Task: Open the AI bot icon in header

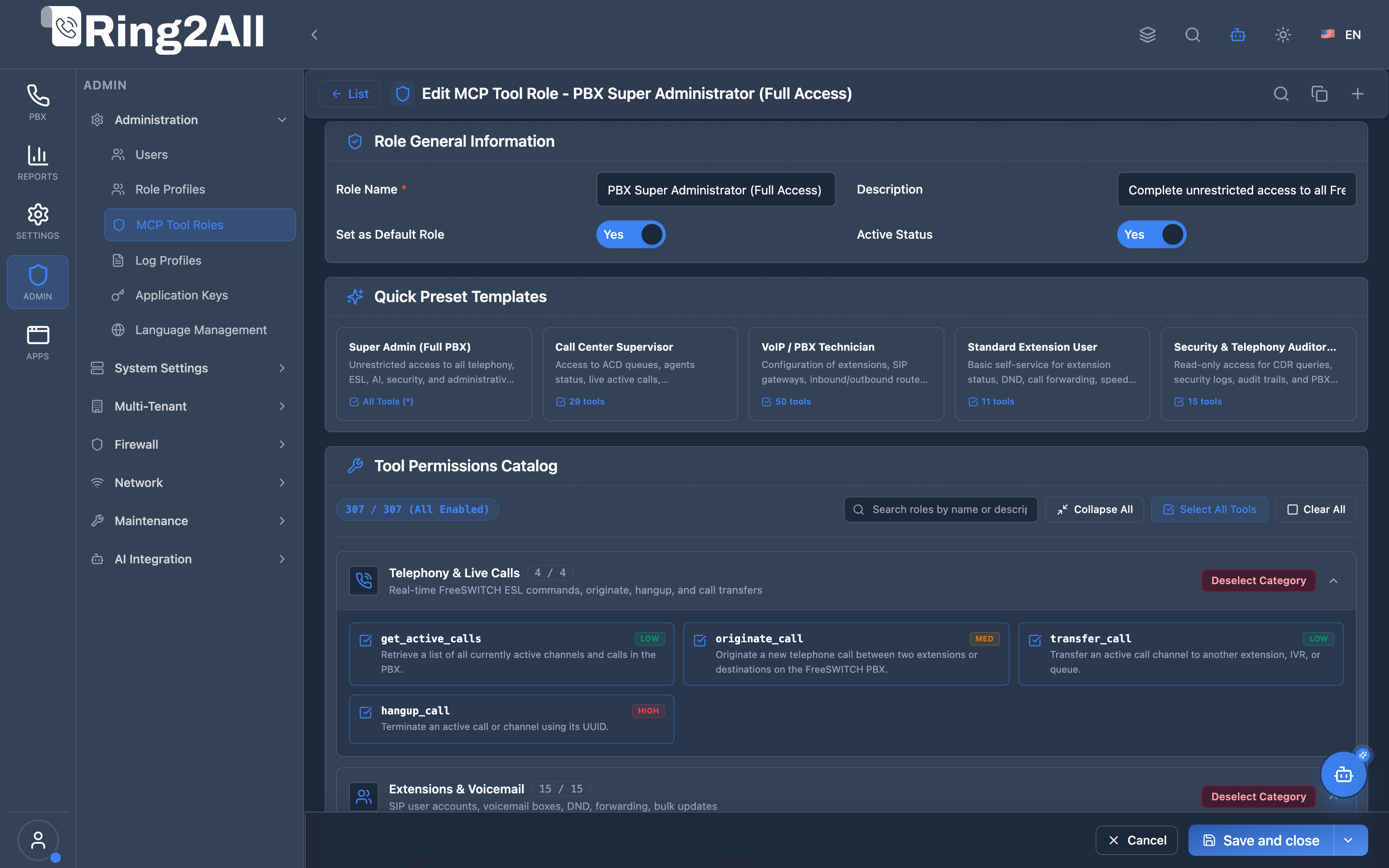Action: tap(1238, 34)
